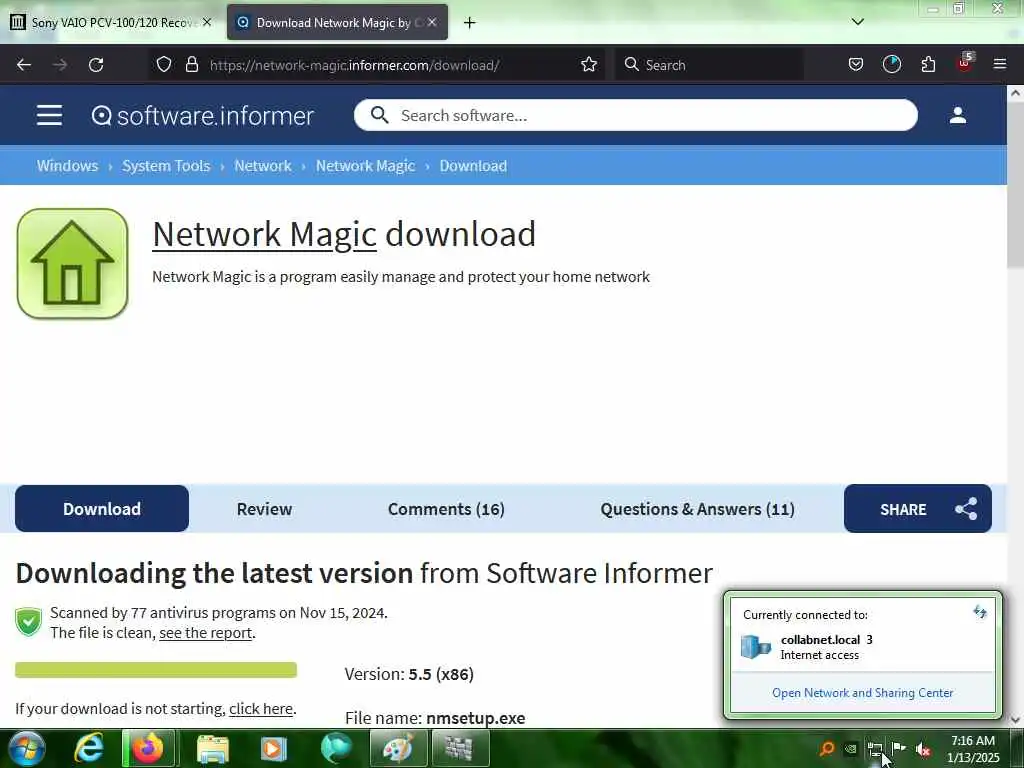Open the grid window taskbar icon
Image resolution: width=1024 pixels, height=768 pixels.
(459, 748)
